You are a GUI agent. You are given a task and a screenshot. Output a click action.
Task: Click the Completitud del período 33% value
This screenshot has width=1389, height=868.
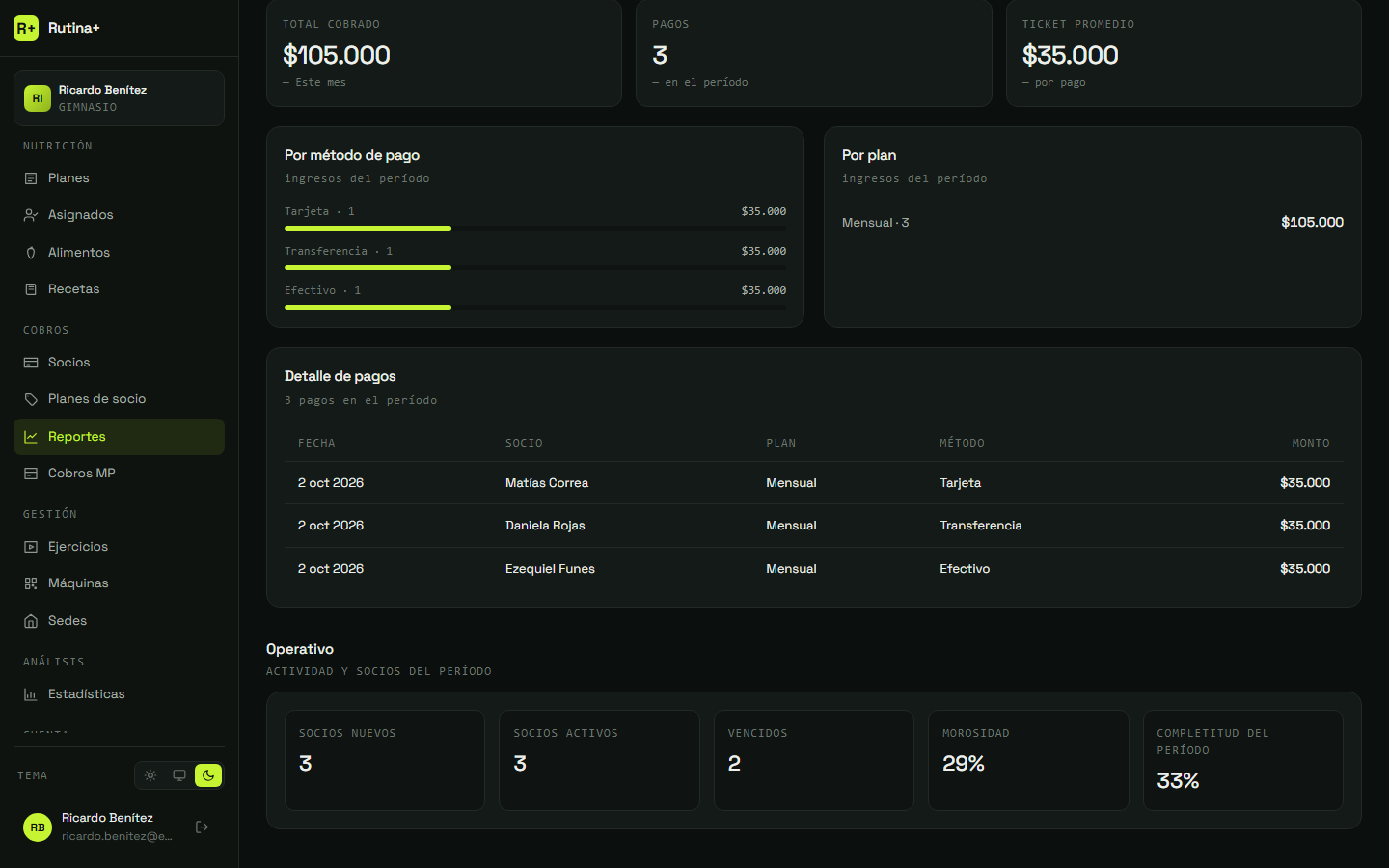point(1178,781)
